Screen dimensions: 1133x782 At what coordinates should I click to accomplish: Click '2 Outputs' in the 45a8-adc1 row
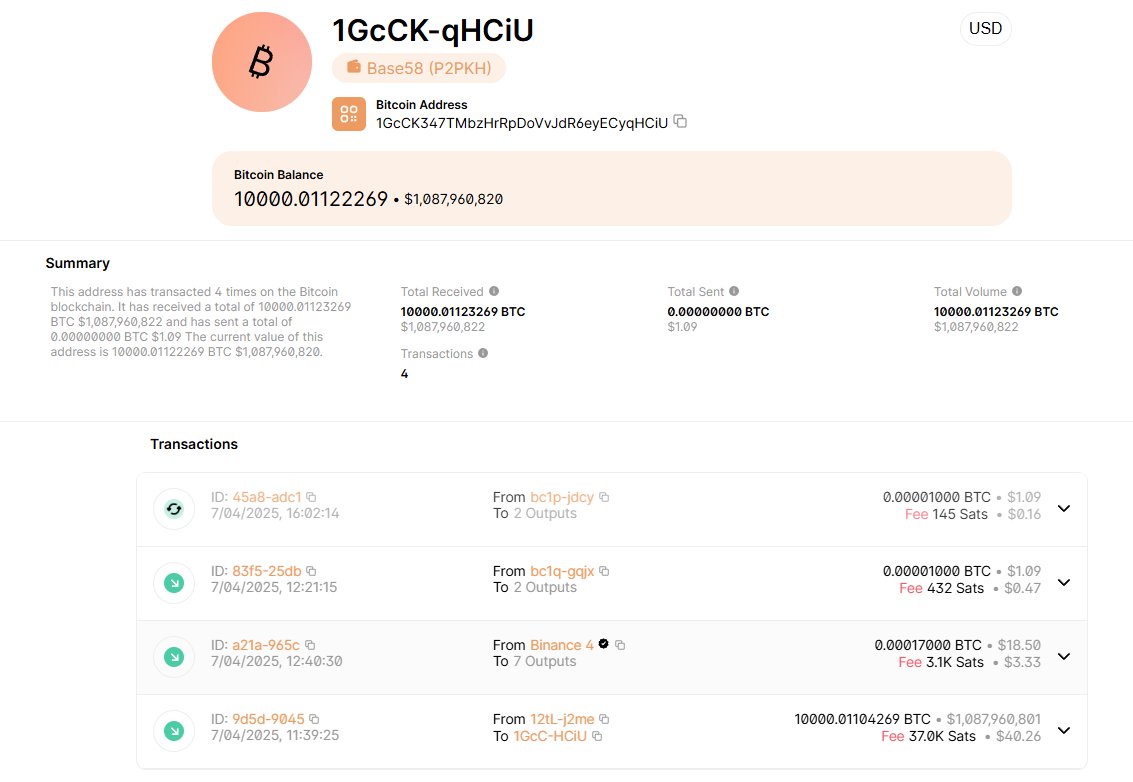coord(546,513)
